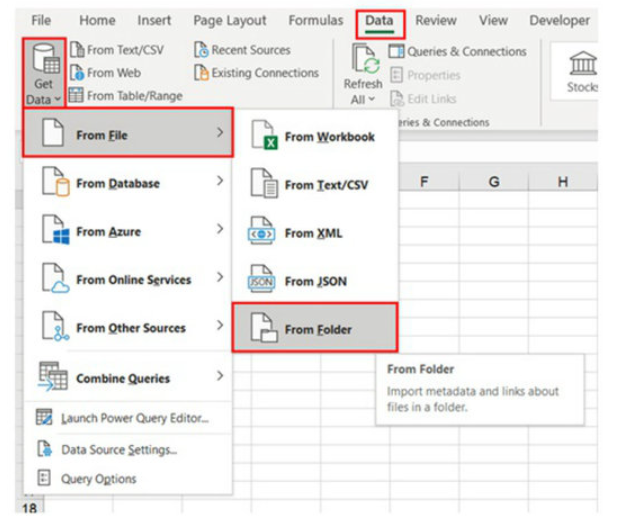618x517 pixels.
Task: Open the Get Data dropdown button
Action: pos(43,73)
